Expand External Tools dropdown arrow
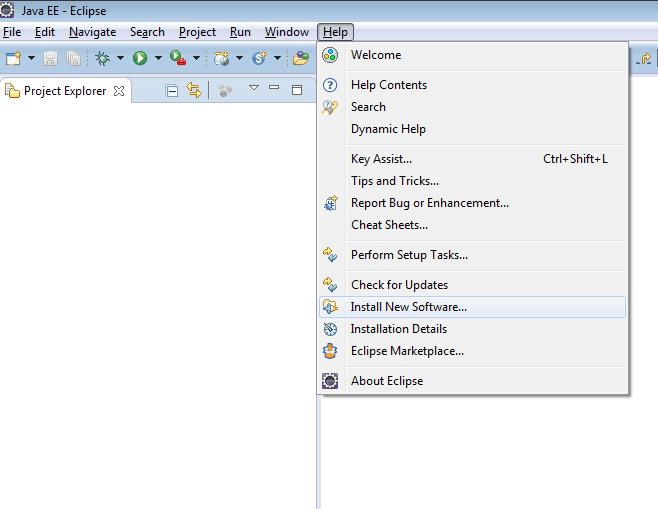 point(196,58)
